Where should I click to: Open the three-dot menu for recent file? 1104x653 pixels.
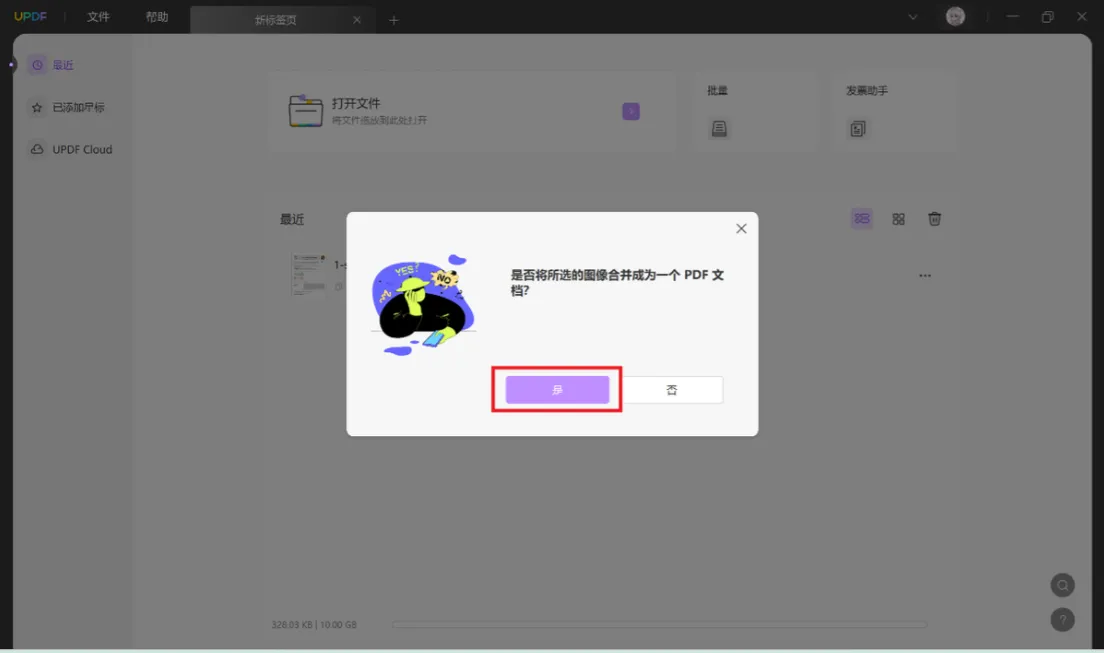925,275
